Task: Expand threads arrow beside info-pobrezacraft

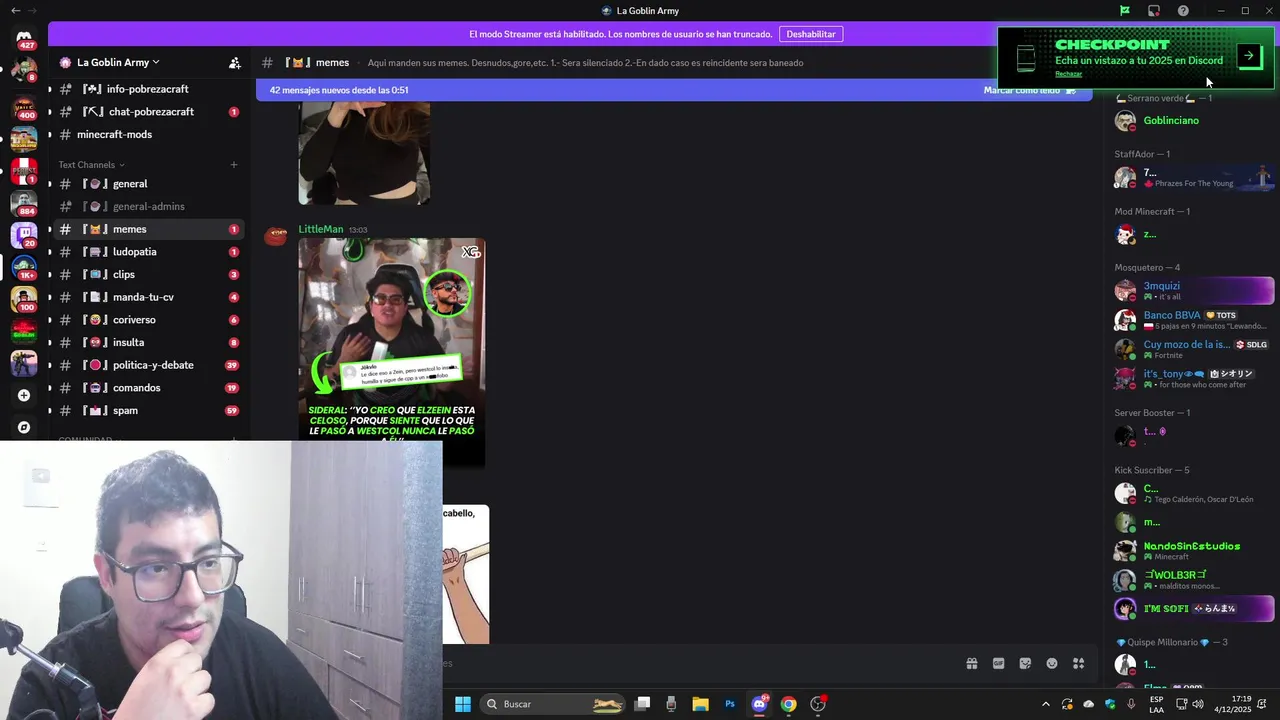Action: (x=50, y=89)
